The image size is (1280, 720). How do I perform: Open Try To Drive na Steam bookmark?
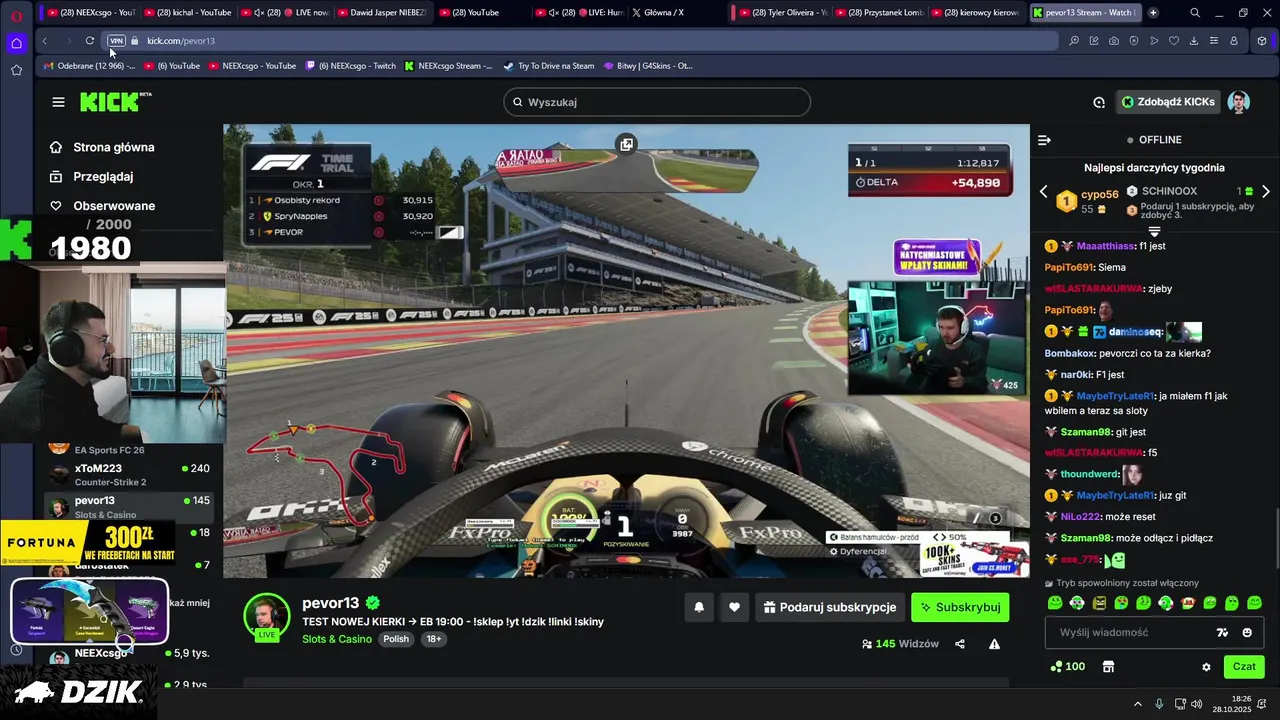549,66
